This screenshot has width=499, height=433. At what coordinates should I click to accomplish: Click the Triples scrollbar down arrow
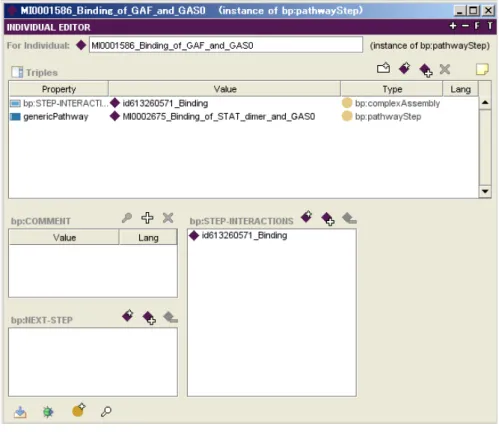coord(485,191)
